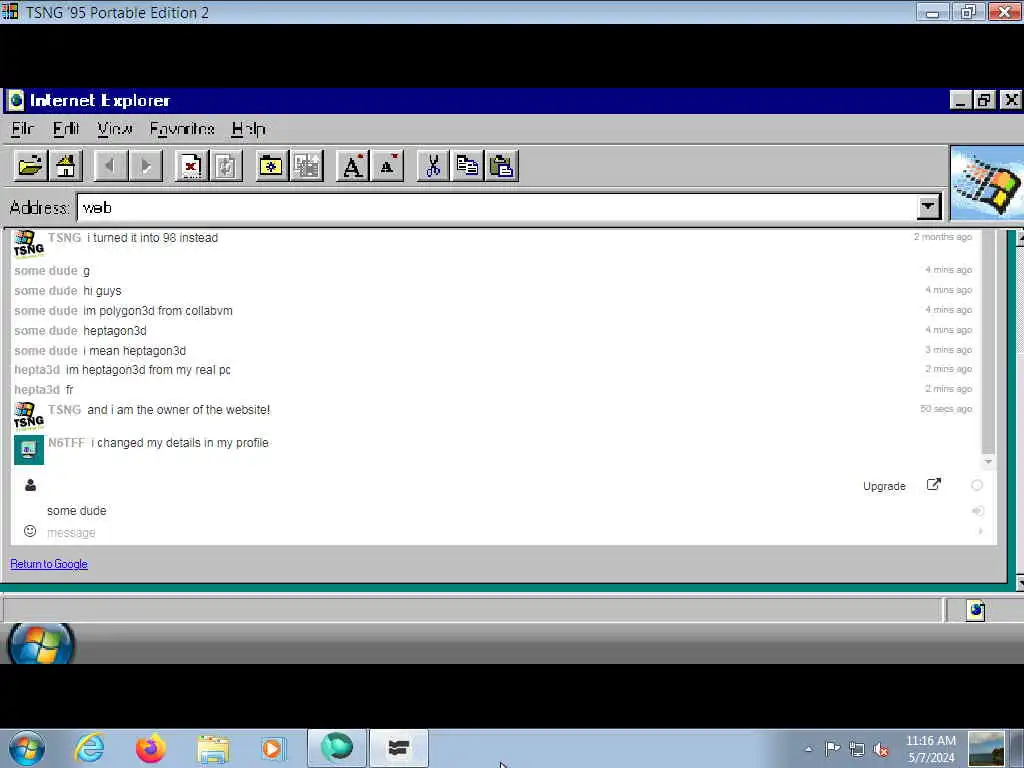
Task: Click the chat scrollbar down arrow
Action: pyautogui.click(x=988, y=461)
